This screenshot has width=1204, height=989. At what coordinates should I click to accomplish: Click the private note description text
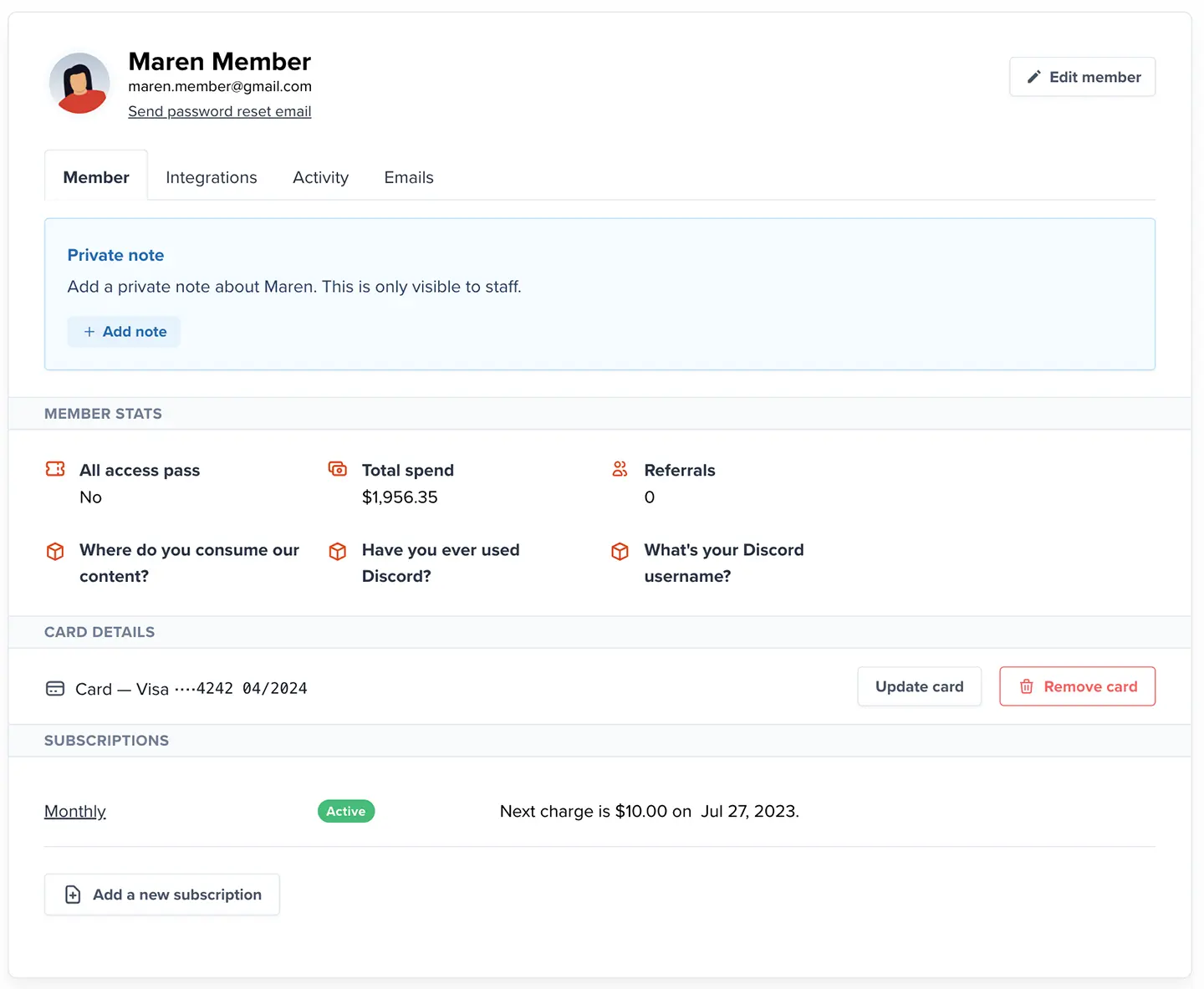point(294,287)
